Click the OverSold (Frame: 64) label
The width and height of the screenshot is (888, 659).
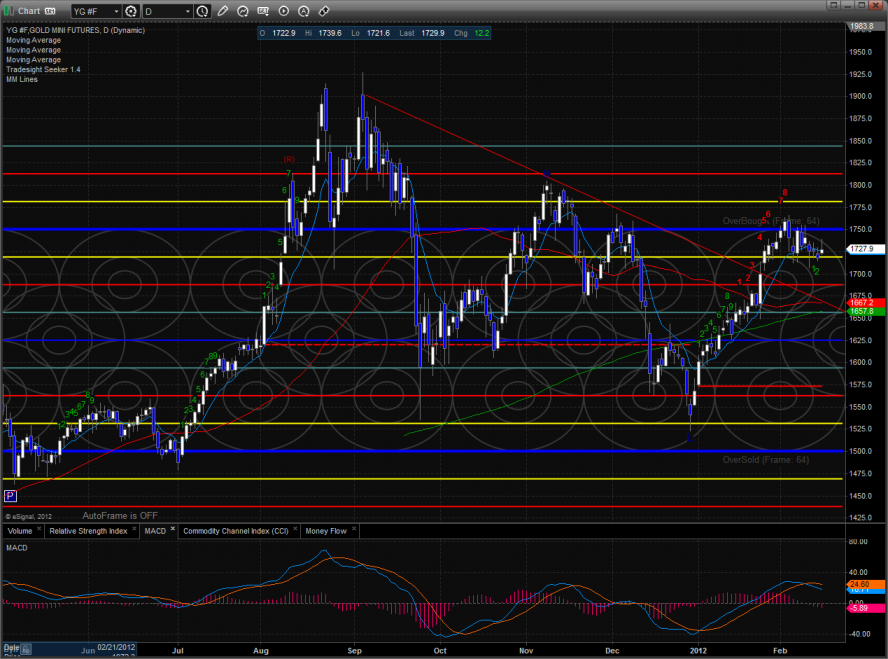click(x=766, y=460)
